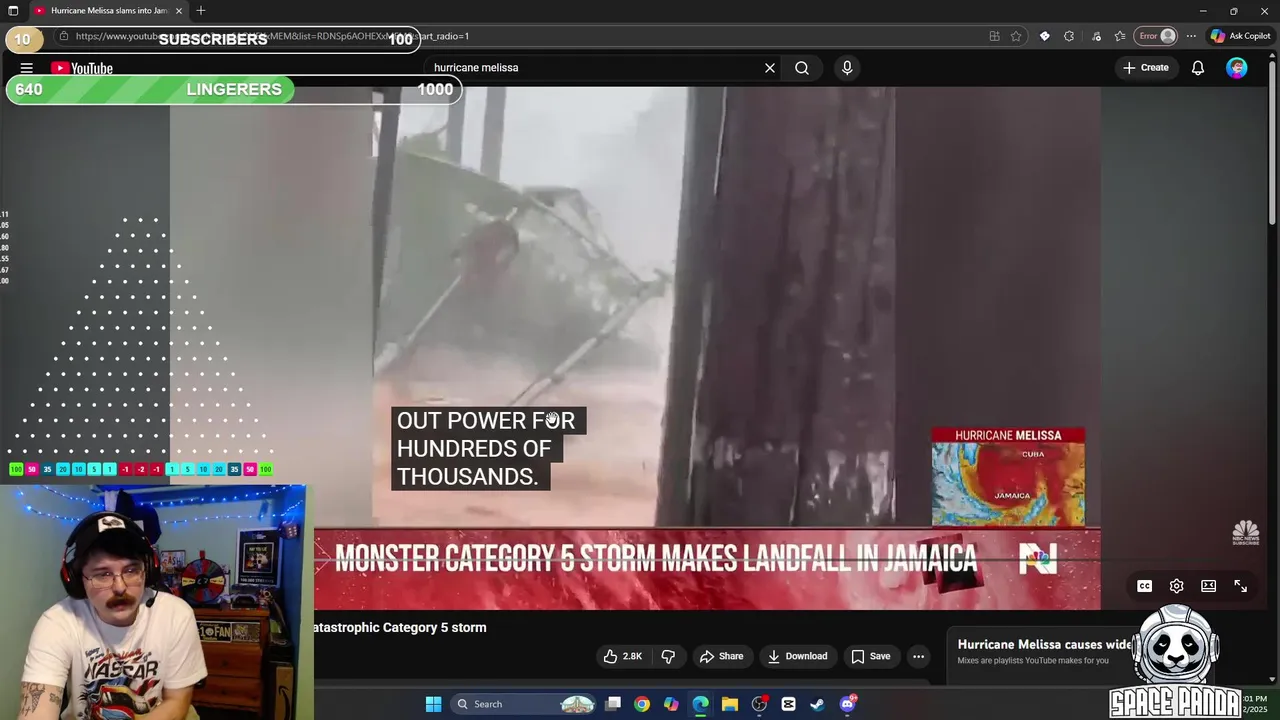This screenshot has width=1280, height=720.
Task: Open more actions ellipsis below video
Action: (x=918, y=656)
